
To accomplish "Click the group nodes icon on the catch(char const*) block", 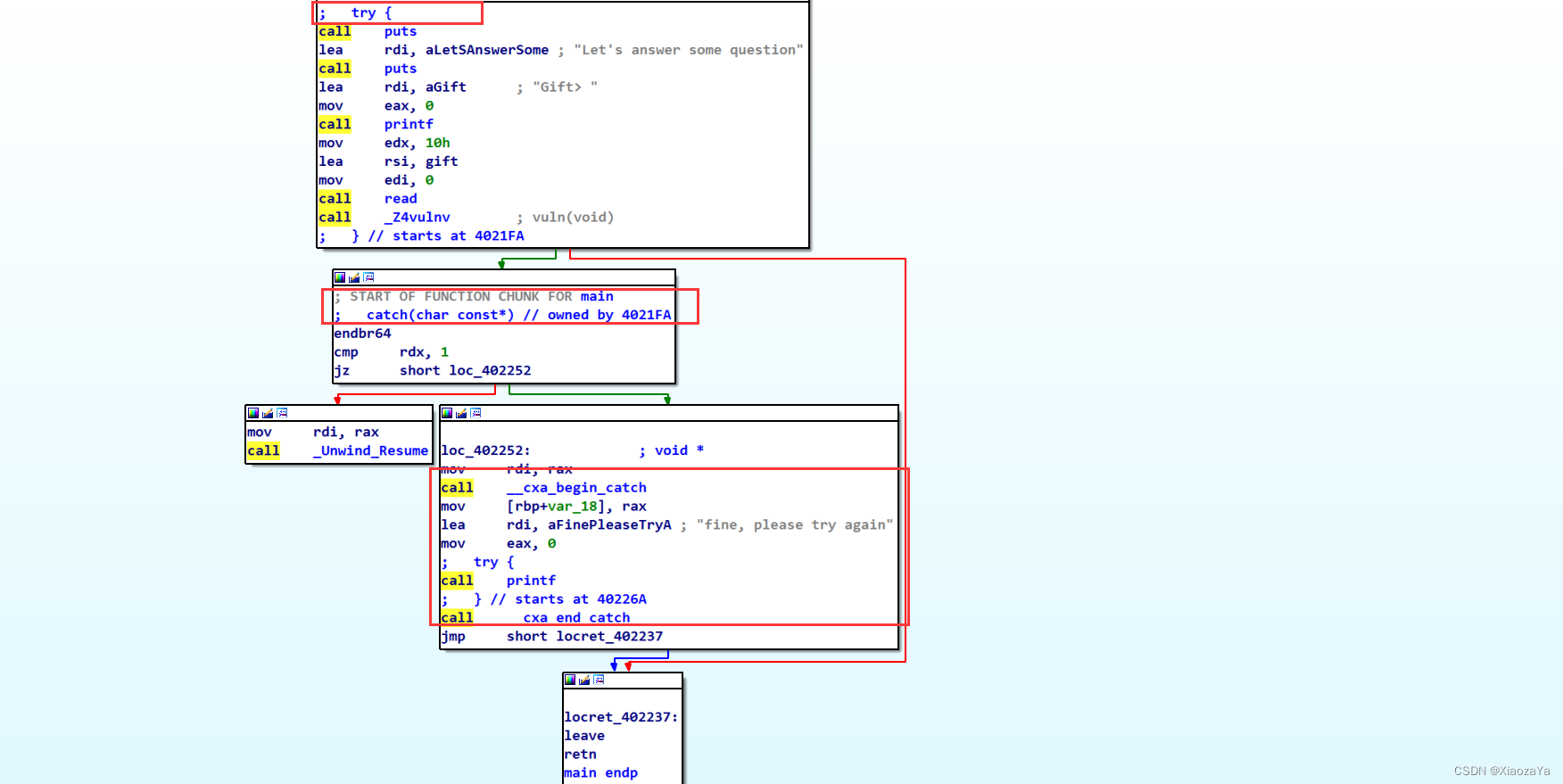I will pos(368,277).
